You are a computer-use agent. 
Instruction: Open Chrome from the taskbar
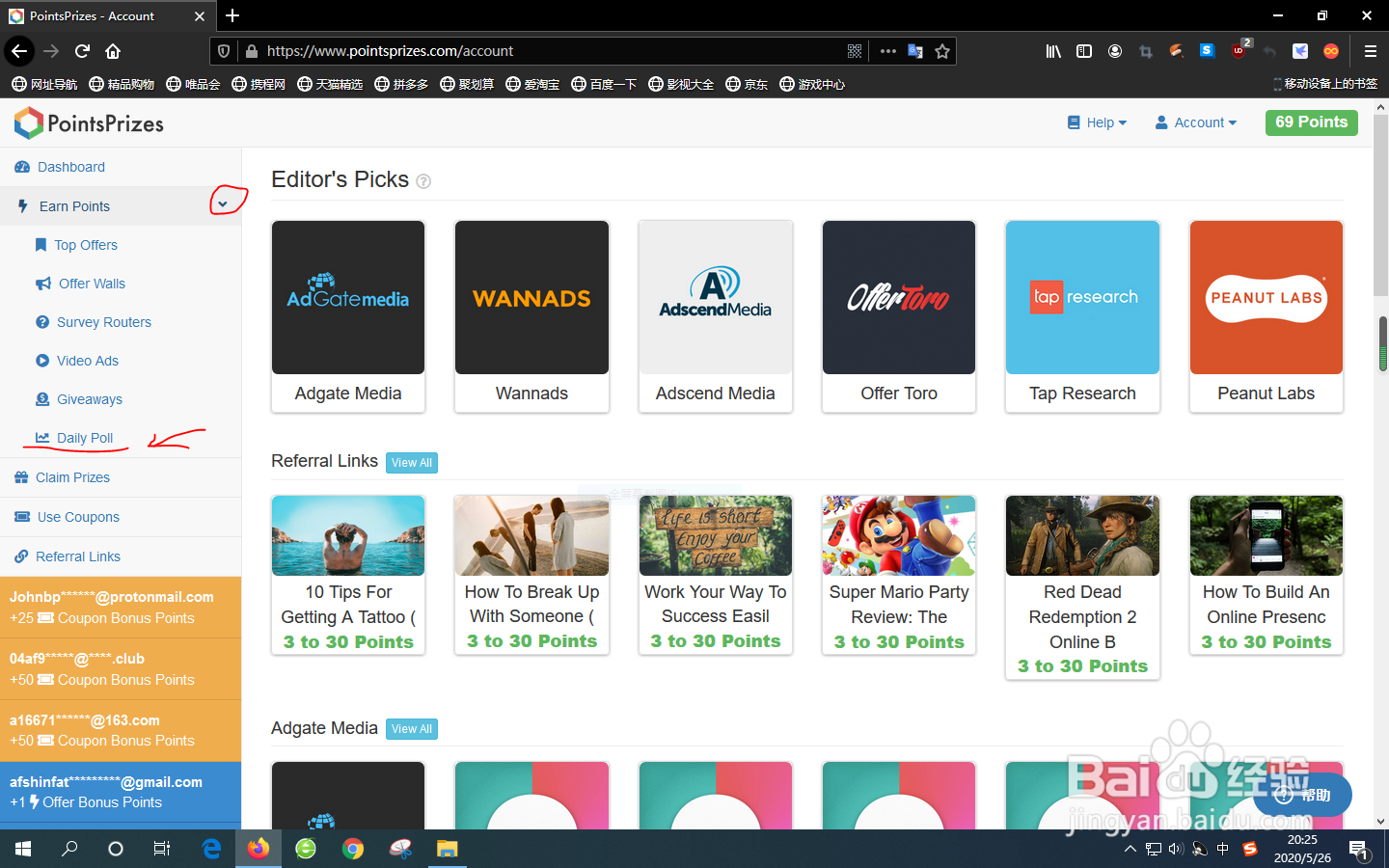353,849
